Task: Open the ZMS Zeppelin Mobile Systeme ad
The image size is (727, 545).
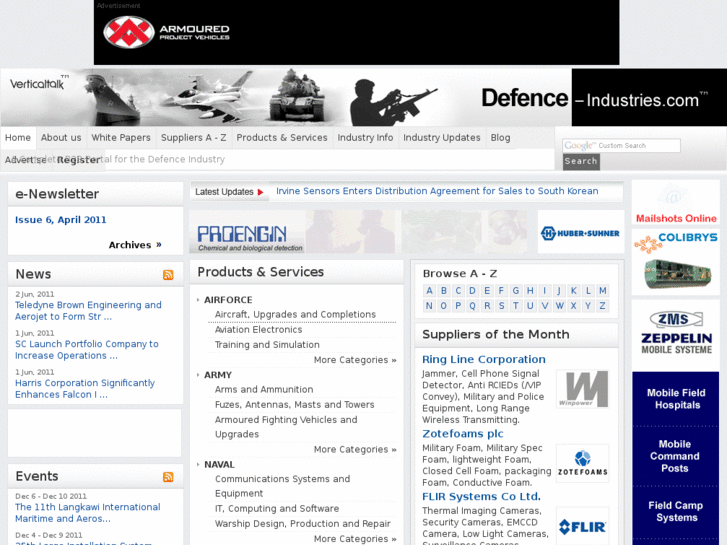Action: pos(676,333)
